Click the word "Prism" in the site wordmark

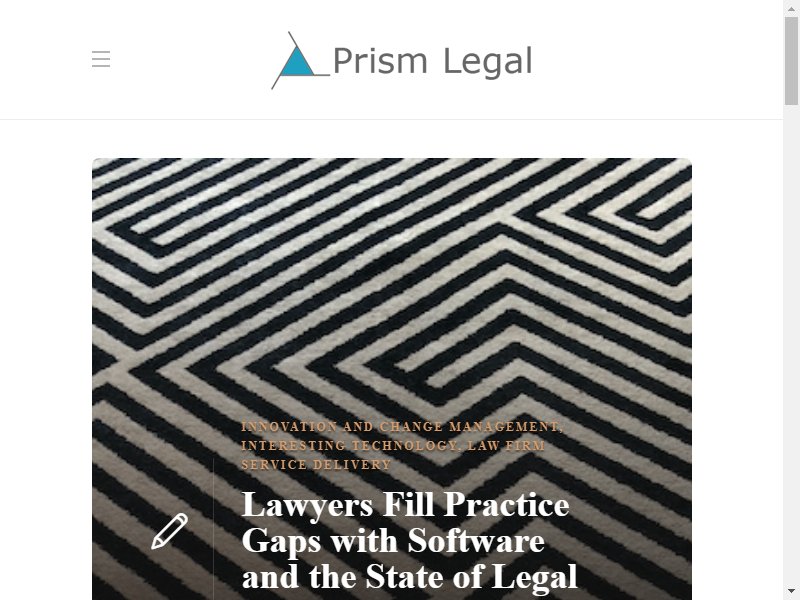[380, 61]
